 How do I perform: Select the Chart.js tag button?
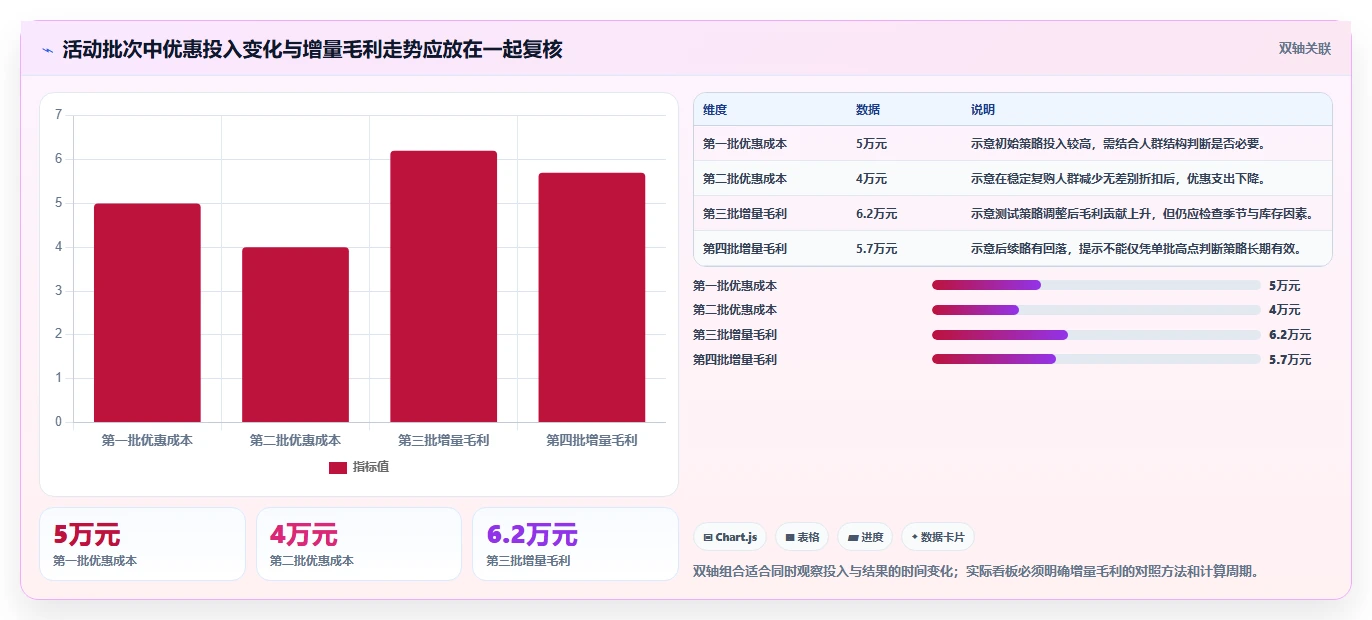731,537
